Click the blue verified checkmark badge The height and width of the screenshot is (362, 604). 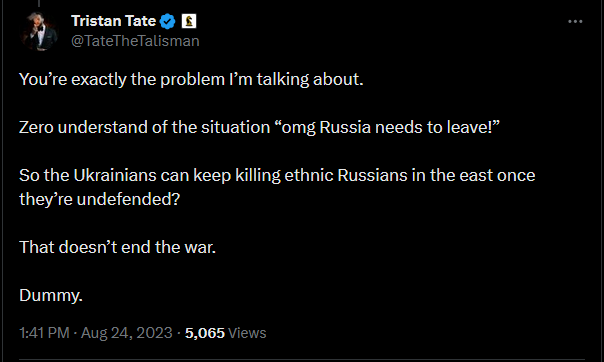click(168, 21)
